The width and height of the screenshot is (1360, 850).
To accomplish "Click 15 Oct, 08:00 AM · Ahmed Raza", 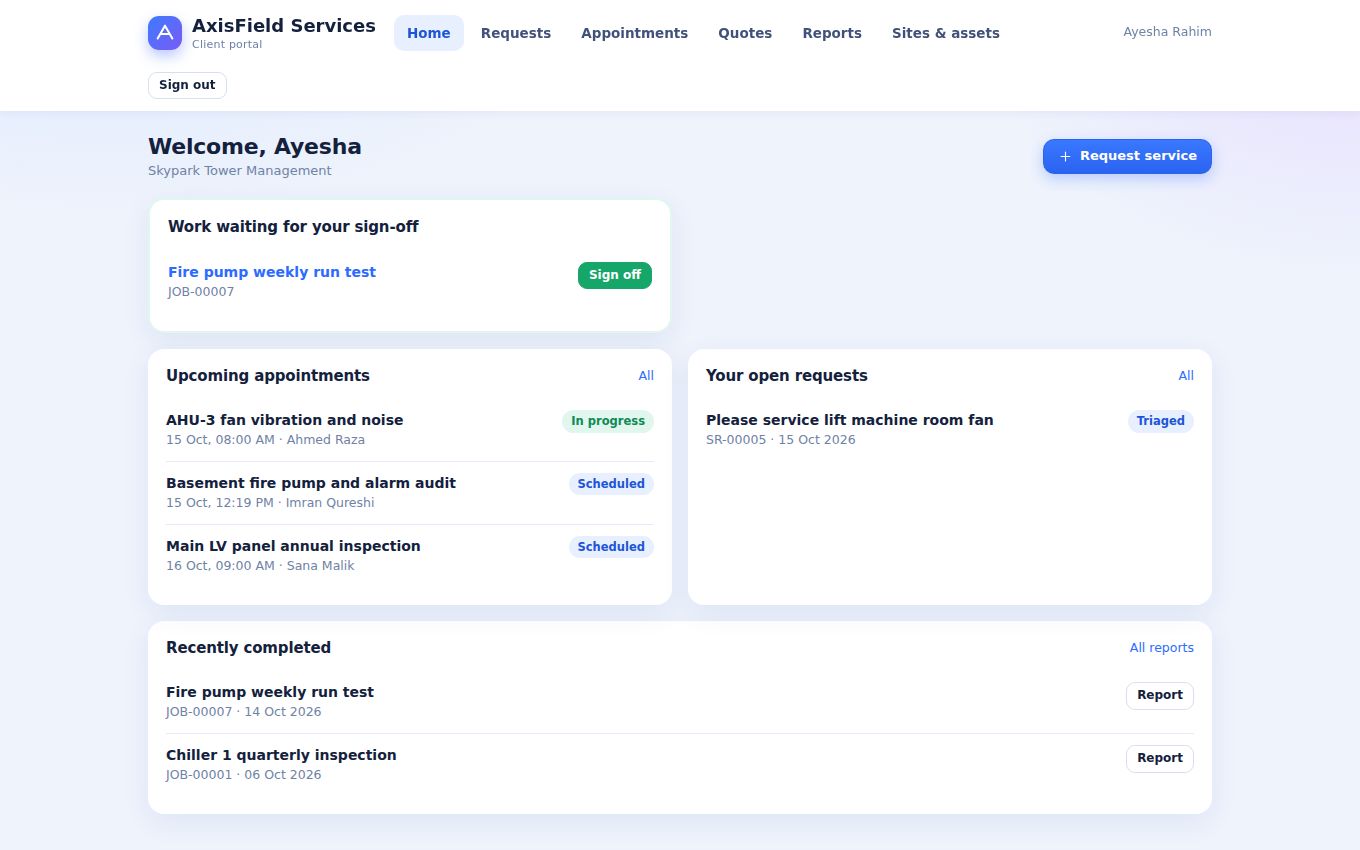I will [265, 440].
